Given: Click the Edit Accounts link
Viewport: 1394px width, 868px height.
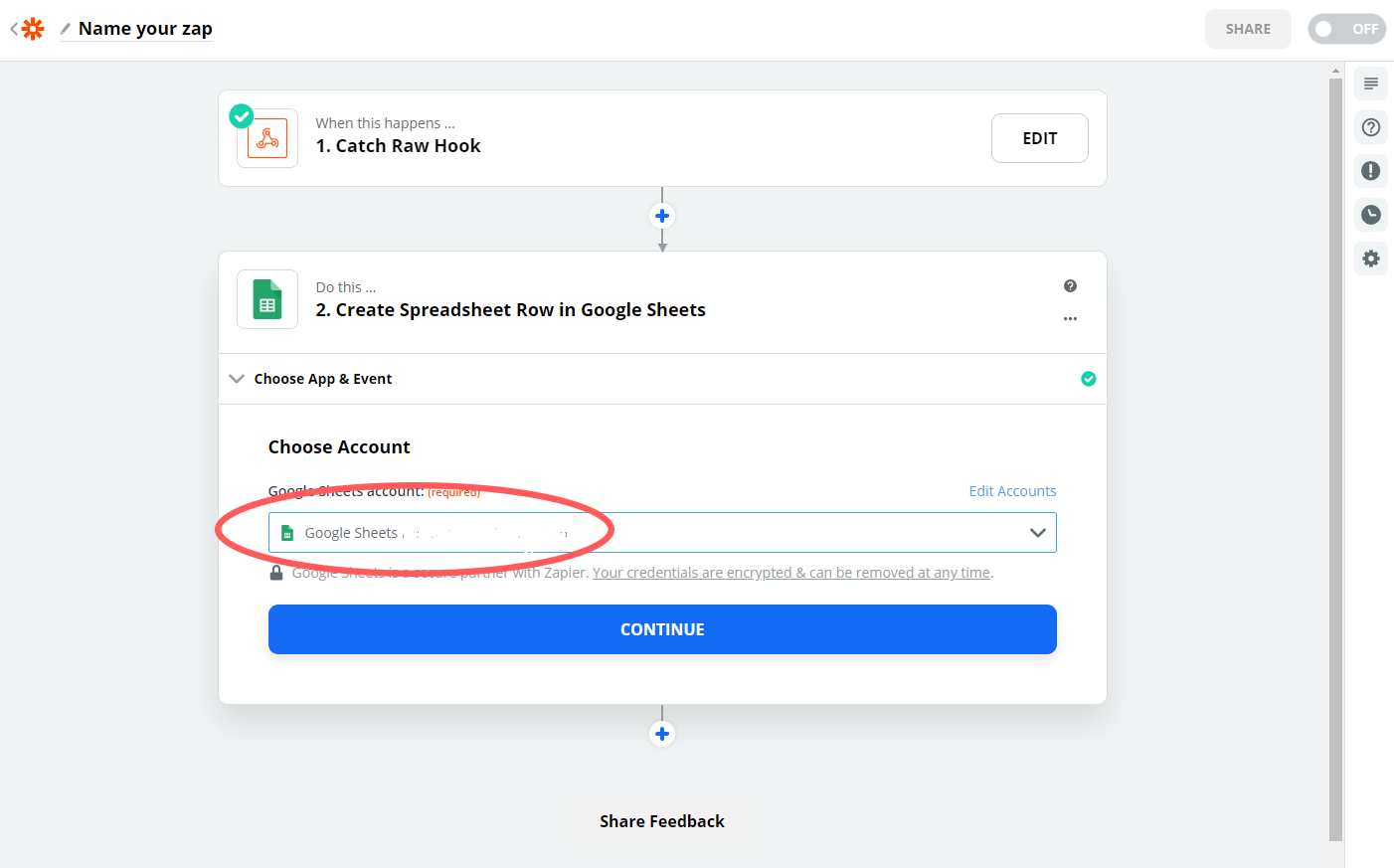Looking at the screenshot, I should tap(1012, 490).
